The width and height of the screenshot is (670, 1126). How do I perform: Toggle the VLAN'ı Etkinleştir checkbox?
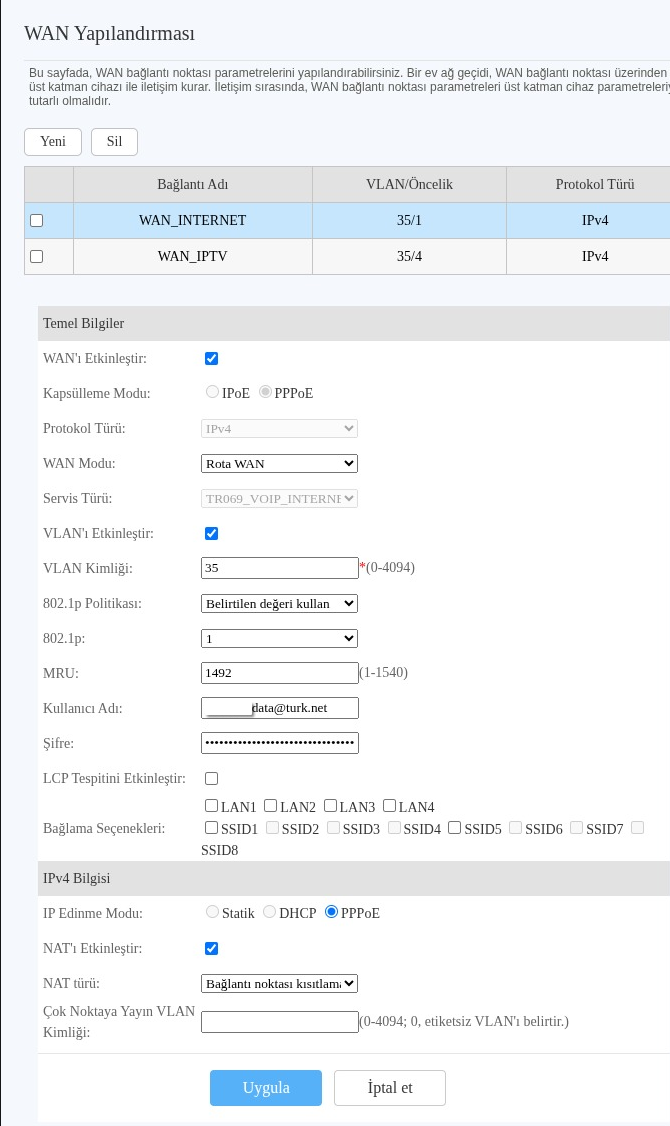pyautogui.click(x=211, y=534)
